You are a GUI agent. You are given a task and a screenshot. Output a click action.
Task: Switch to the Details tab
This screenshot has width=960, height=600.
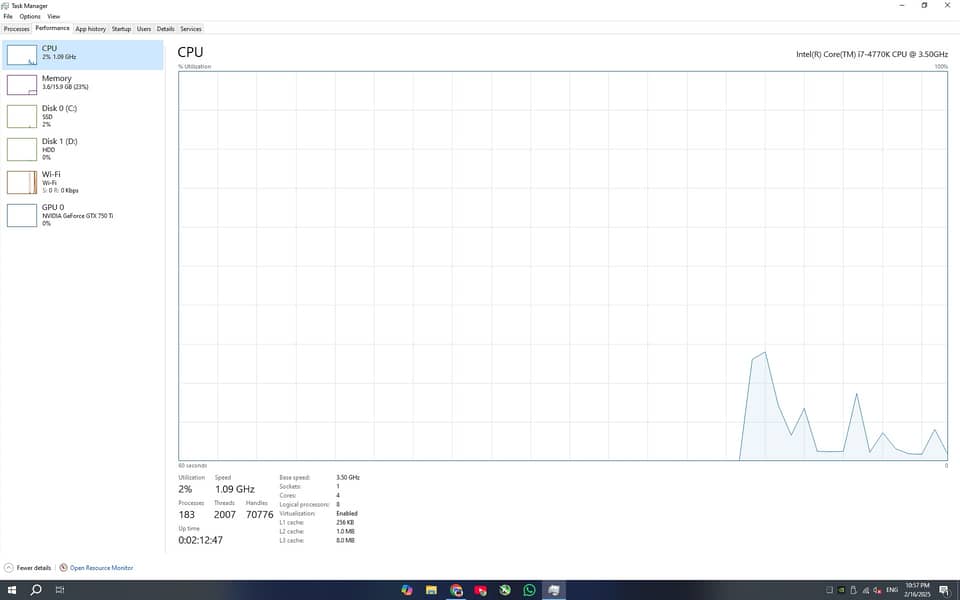point(165,29)
